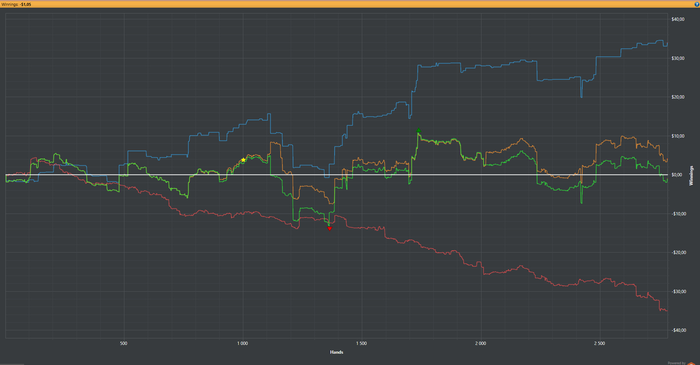Click the blue help icon in orange bar
The image size is (700, 365).
697,4
